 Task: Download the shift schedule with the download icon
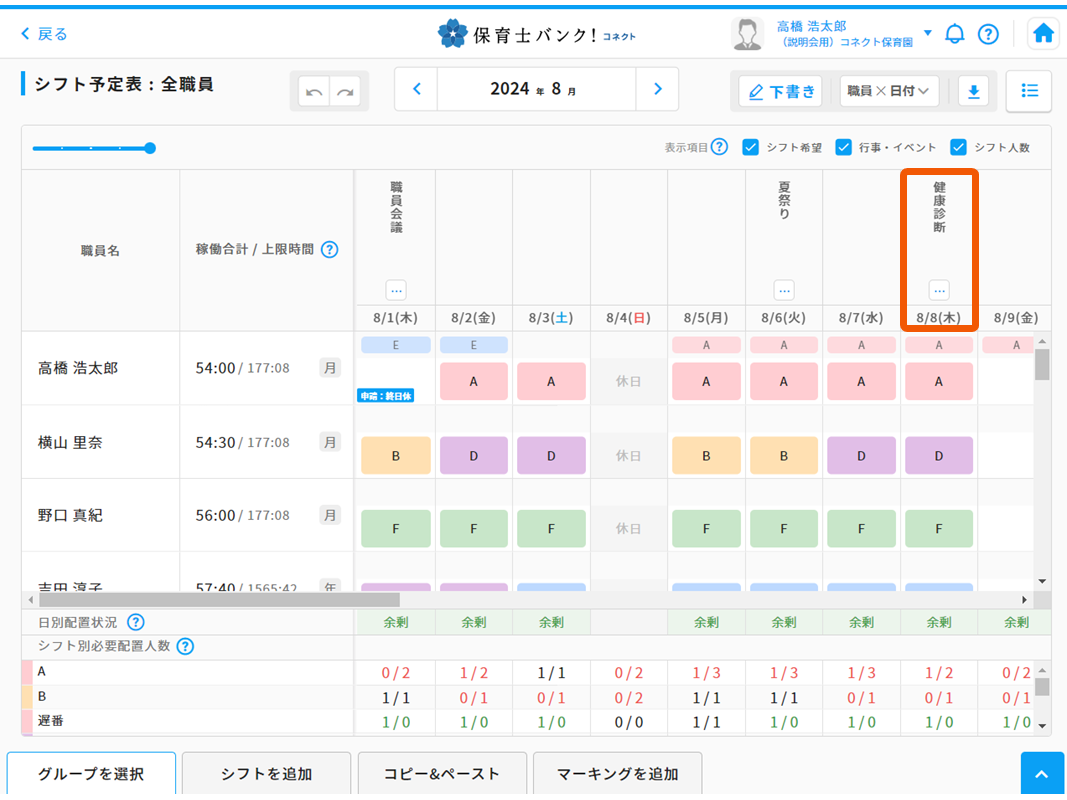972,90
